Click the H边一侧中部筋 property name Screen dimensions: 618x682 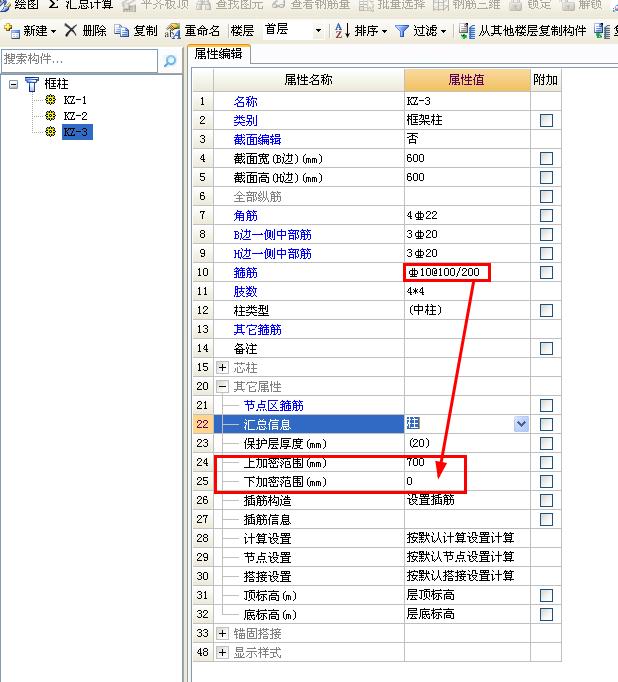(x=272, y=254)
